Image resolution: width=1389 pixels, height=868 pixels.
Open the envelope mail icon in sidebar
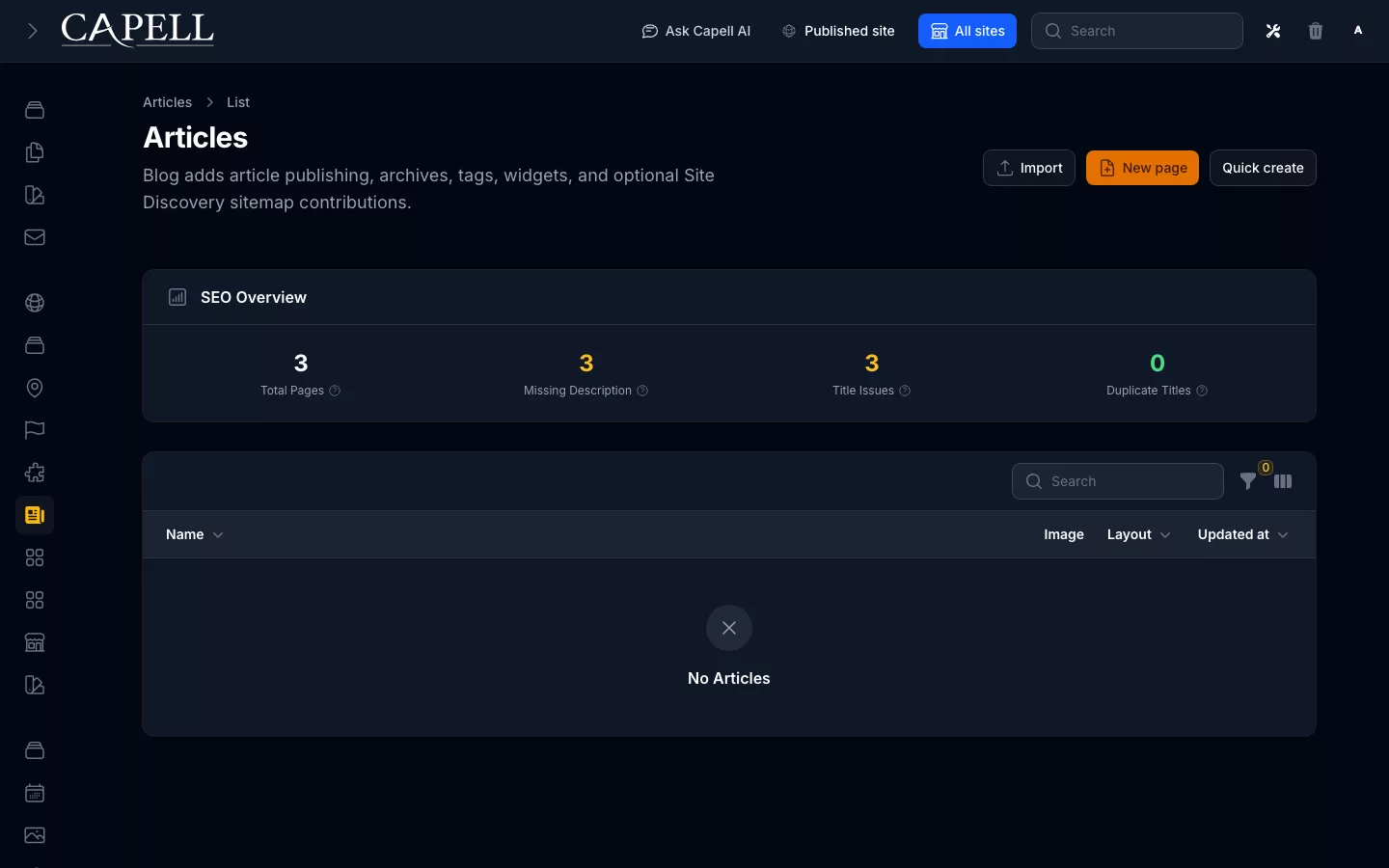pyautogui.click(x=35, y=237)
